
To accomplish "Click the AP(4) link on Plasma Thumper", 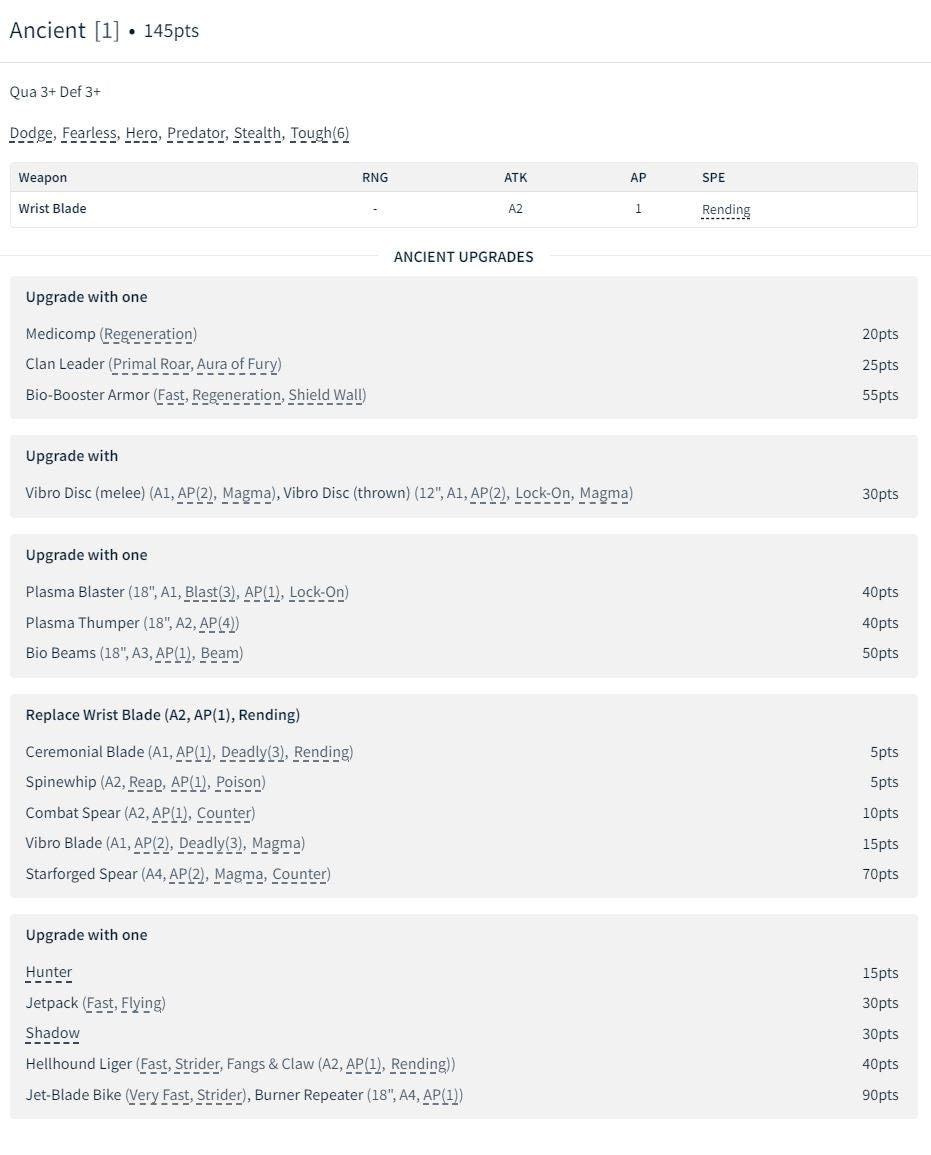I will click(218, 623).
